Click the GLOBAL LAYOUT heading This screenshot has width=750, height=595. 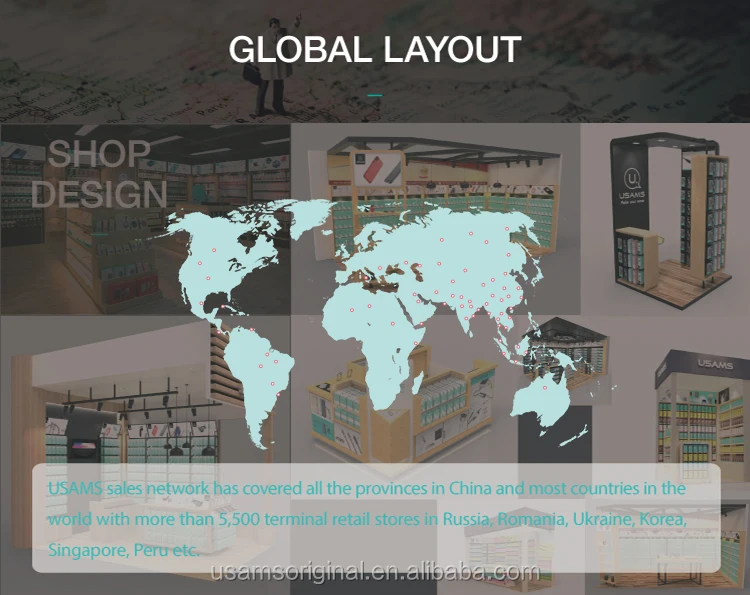click(x=375, y=49)
